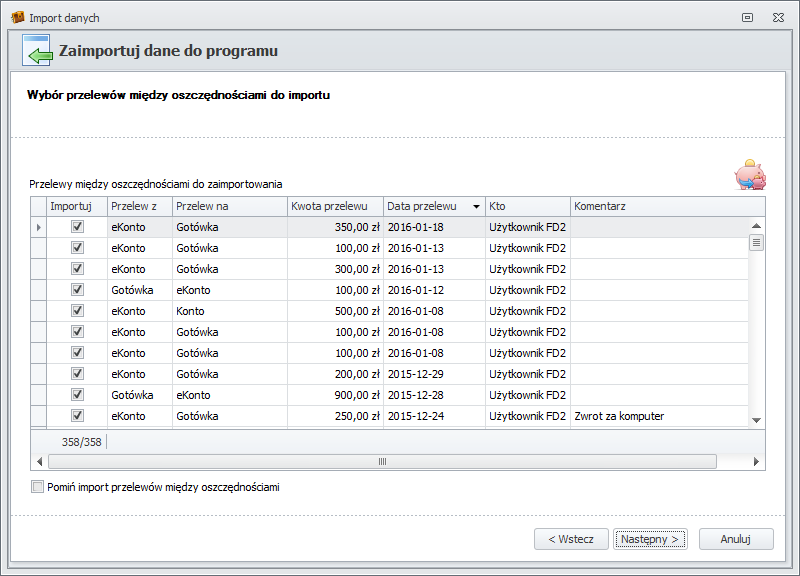The image size is (800, 576).
Task: Click the row indicator arrow on first row
Action: pyautogui.click(x=39, y=227)
